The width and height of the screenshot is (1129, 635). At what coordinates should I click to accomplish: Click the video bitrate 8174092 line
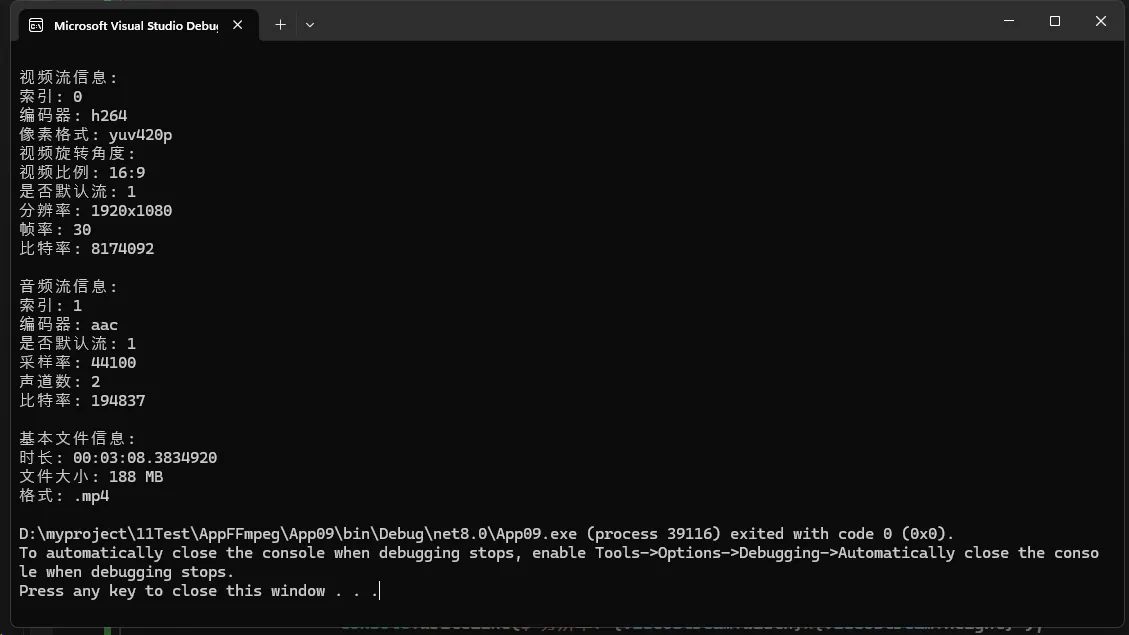tap(87, 249)
